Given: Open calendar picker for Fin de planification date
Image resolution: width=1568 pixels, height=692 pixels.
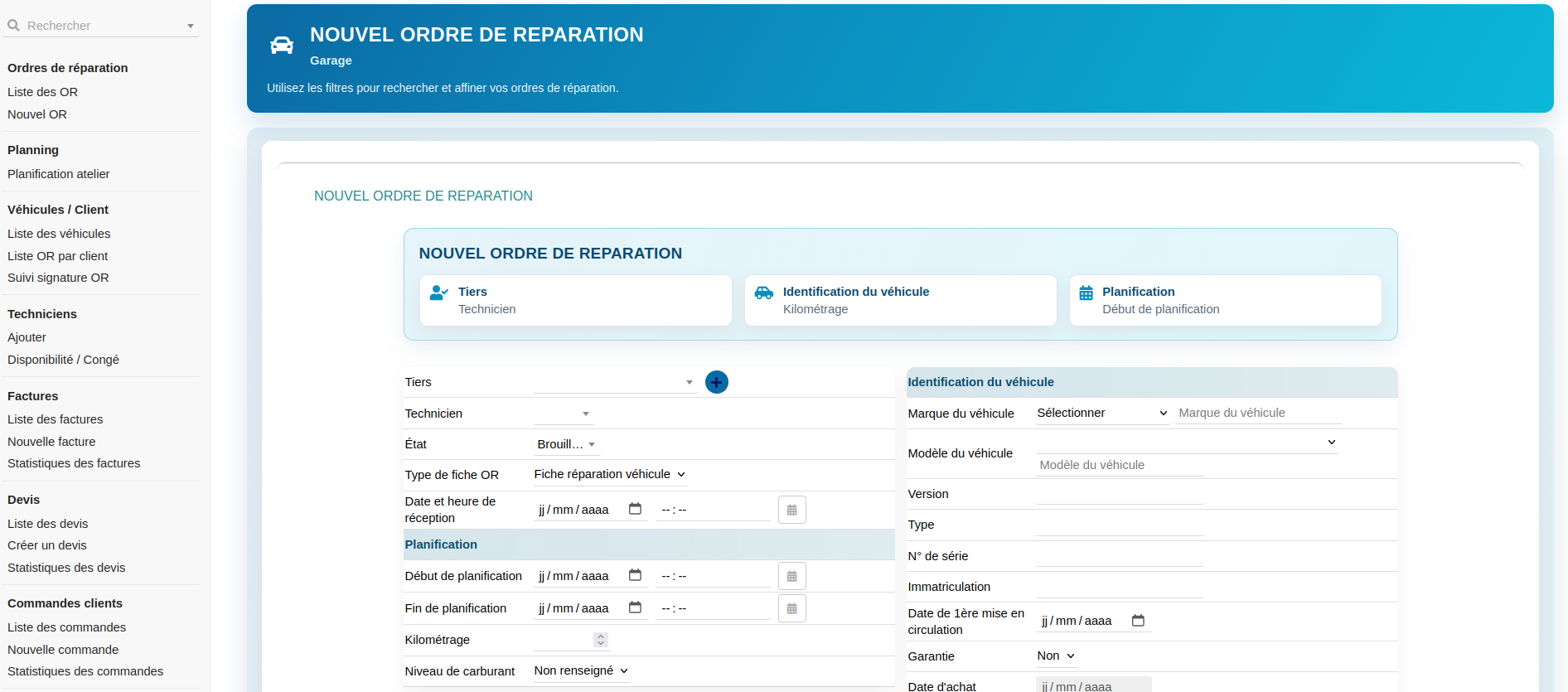Looking at the screenshot, I should pos(635,607).
